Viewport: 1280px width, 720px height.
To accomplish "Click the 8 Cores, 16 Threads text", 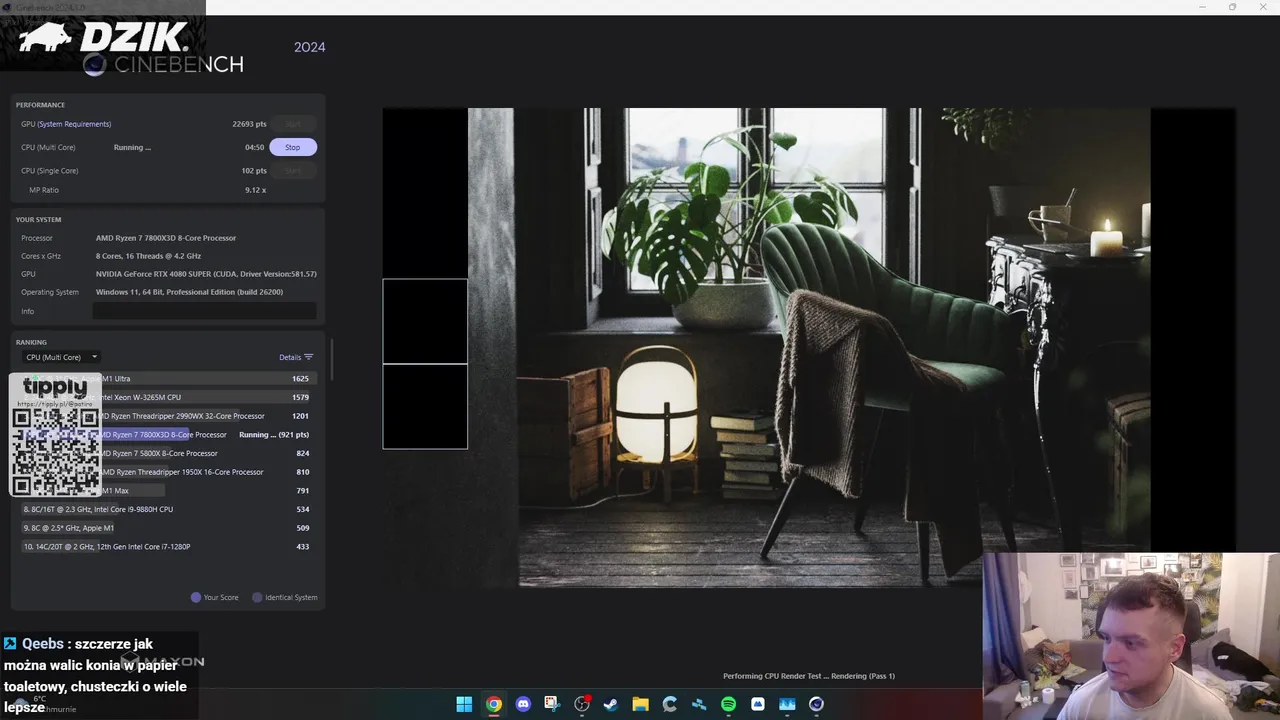I will 148,256.
